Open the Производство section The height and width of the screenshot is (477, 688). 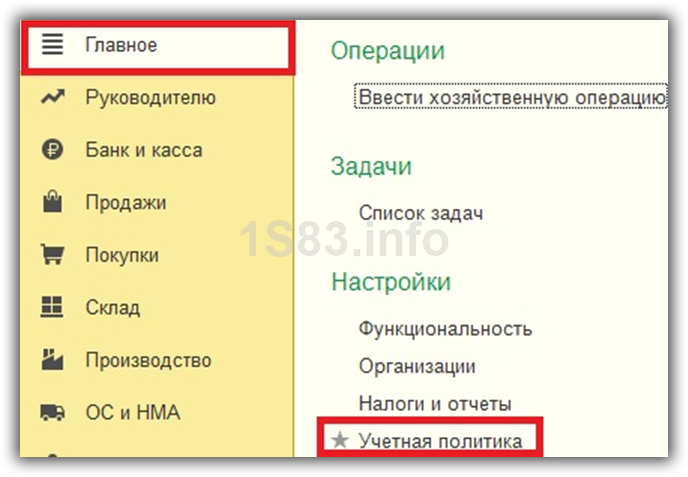[148, 360]
